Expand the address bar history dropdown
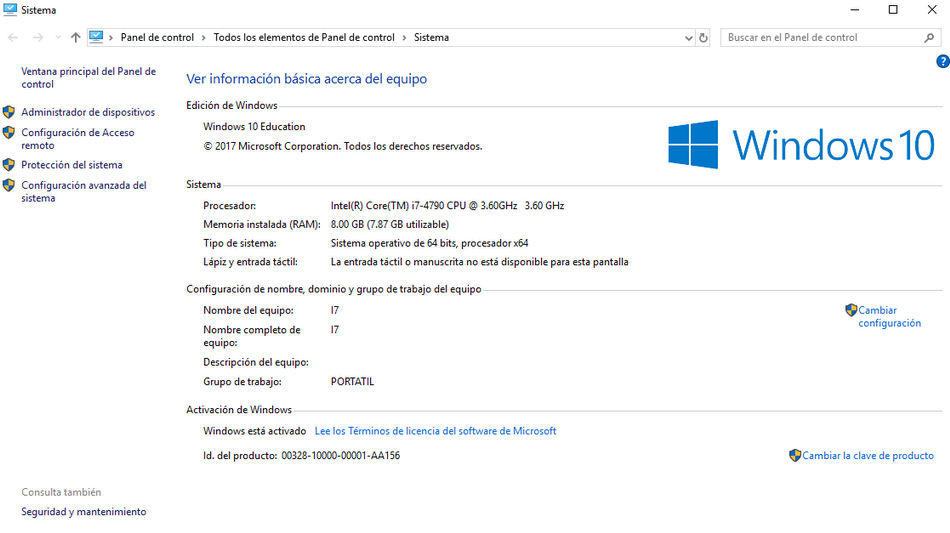This screenshot has width=950, height=533. pyautogui.click(x=688, y=38)
